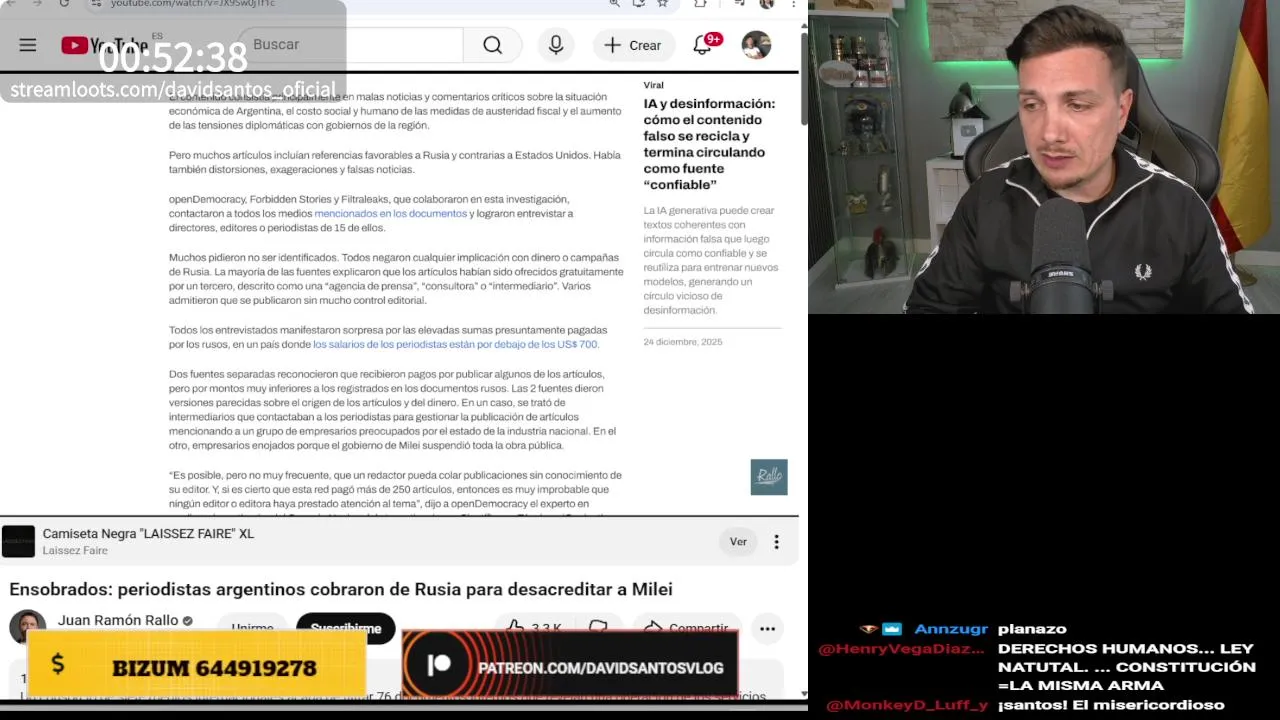The height and width of the screenshot is (720, 1280).
Task: Click the BIZUM 644919278 banner
Action: pos(197,667)
